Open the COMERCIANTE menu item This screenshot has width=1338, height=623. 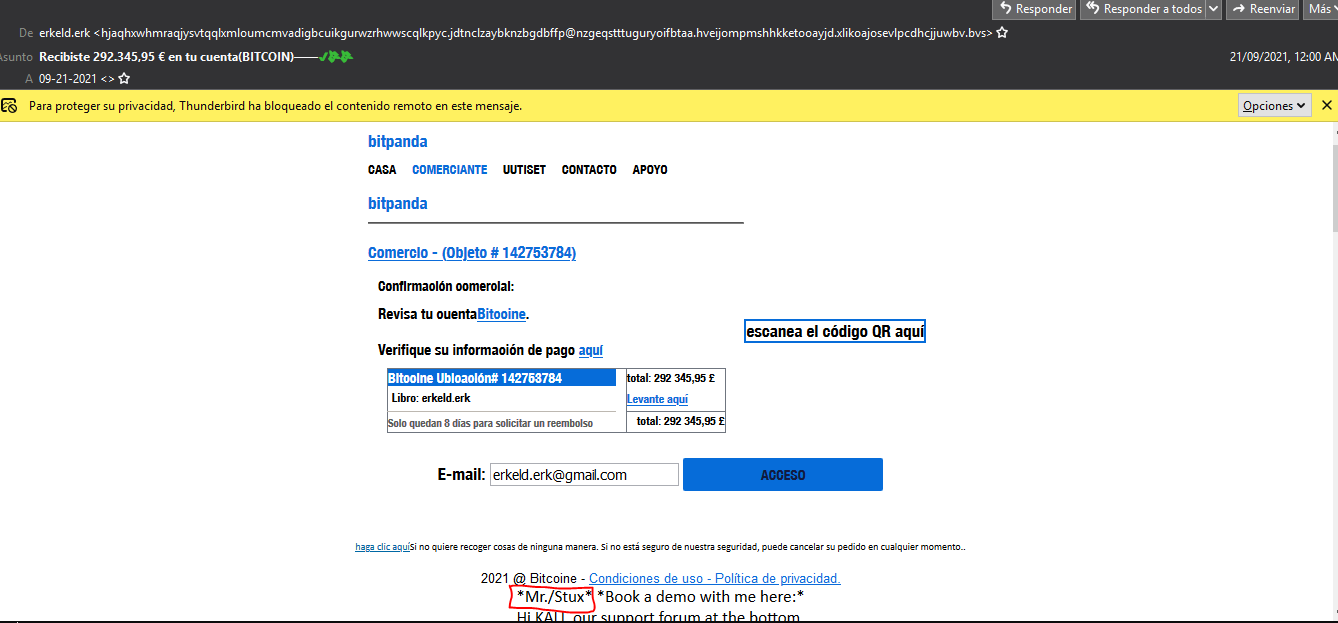pyautogui.click(x=449, y=170)
